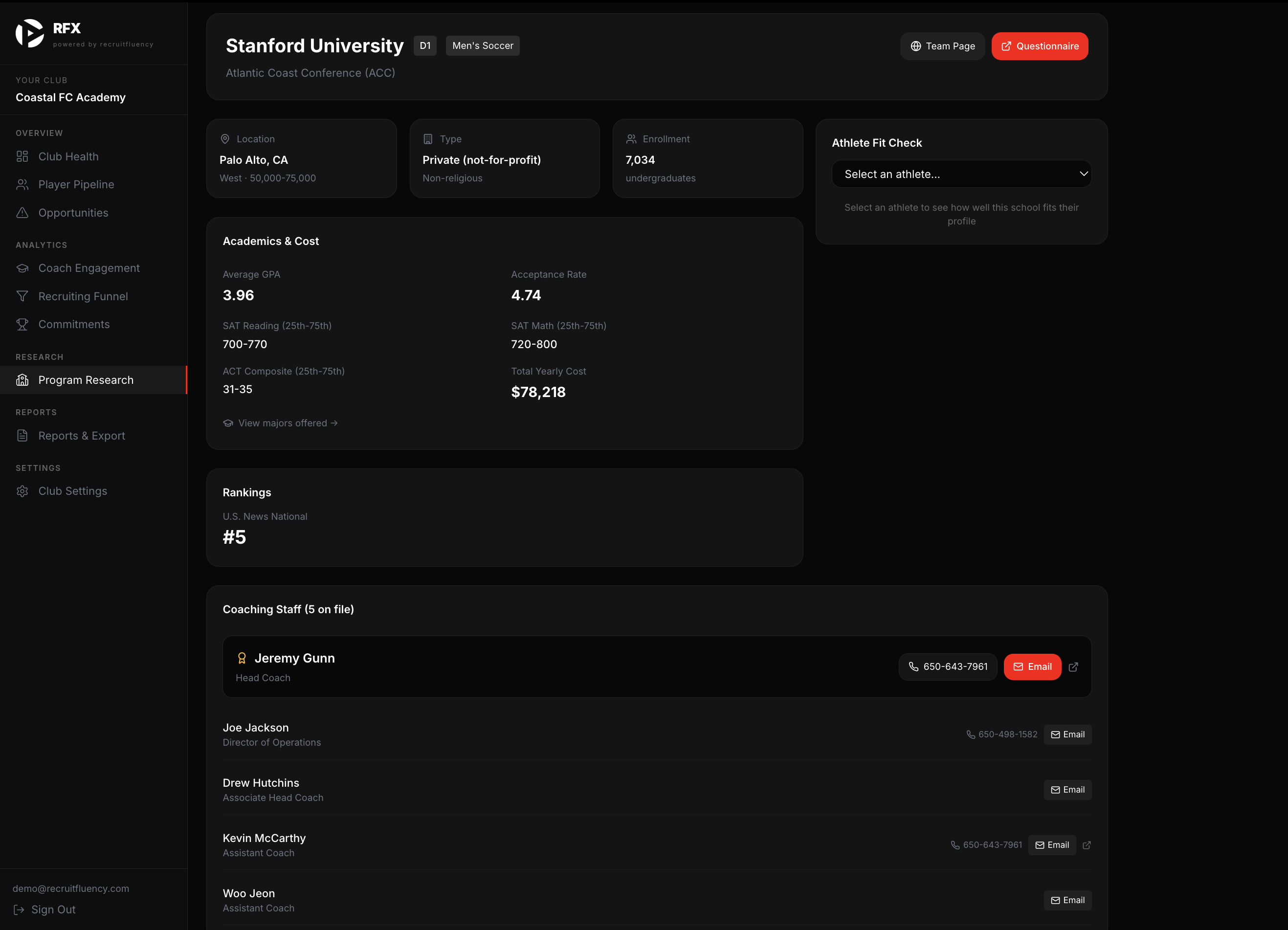
Task: Email head coach Jeremy Gunn
Action: pyautogui.click(x=1032, y=666)
